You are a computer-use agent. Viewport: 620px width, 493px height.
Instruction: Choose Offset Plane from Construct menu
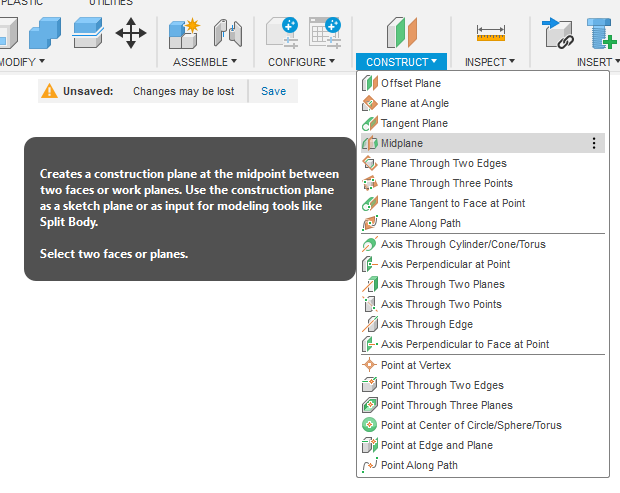[x=410, y=83]
